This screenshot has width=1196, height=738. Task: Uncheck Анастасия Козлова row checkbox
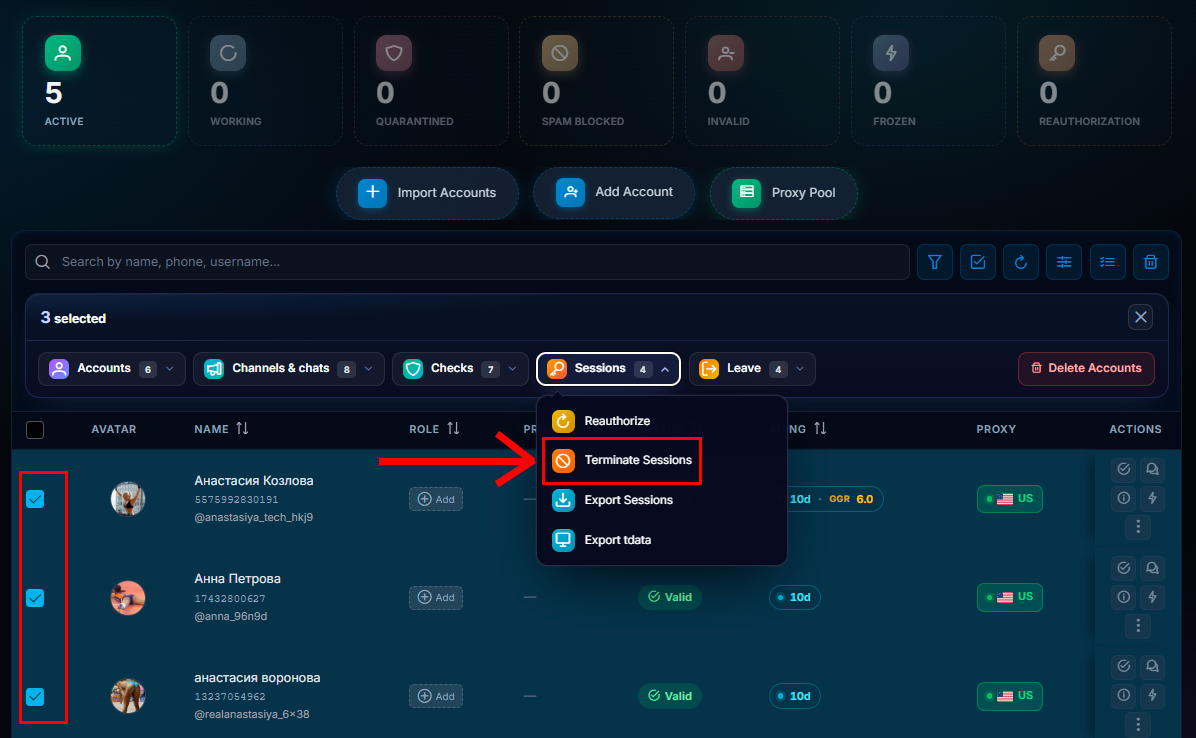(x=35, y=499)
